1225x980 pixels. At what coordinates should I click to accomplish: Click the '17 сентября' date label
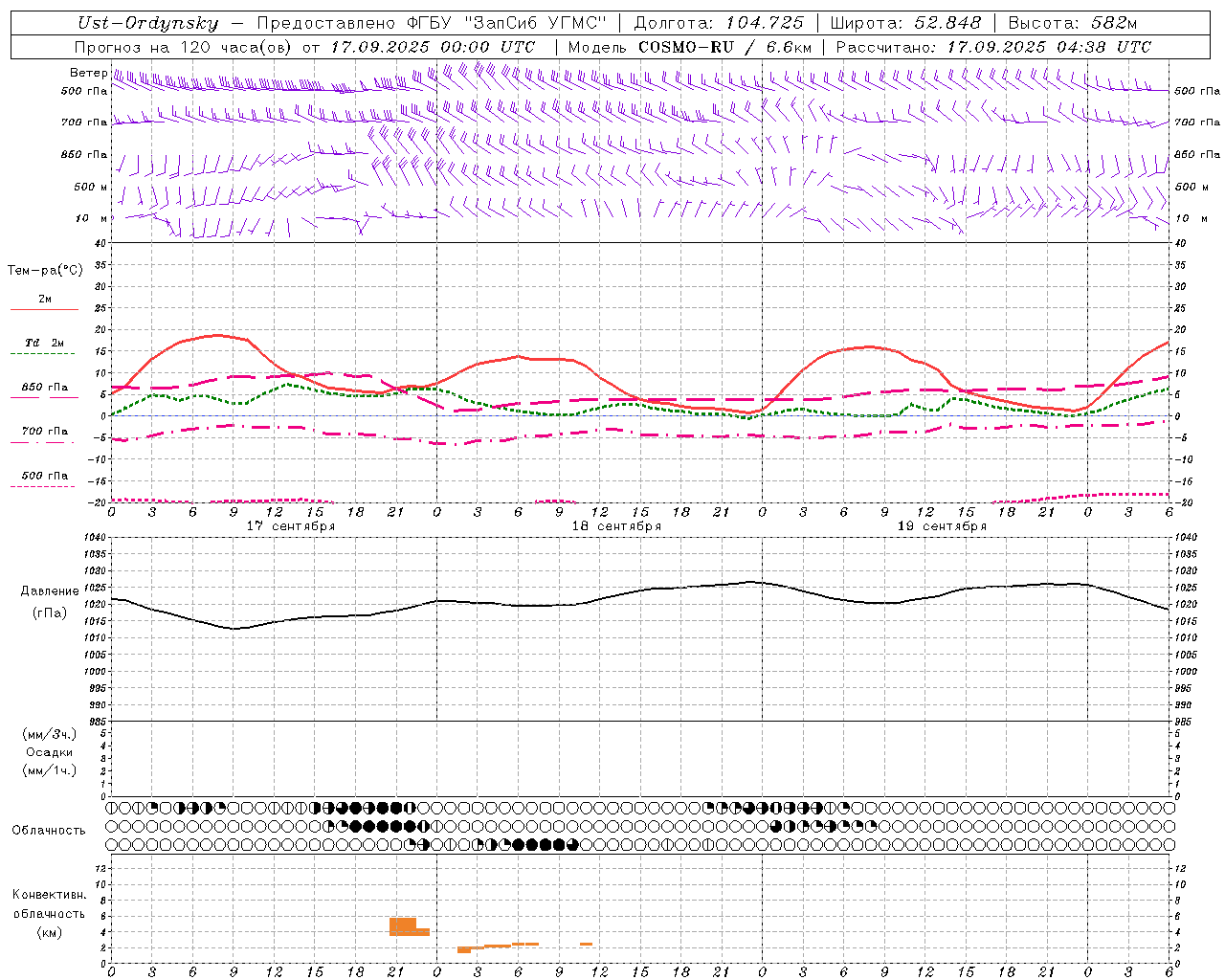tap(291, 526)
